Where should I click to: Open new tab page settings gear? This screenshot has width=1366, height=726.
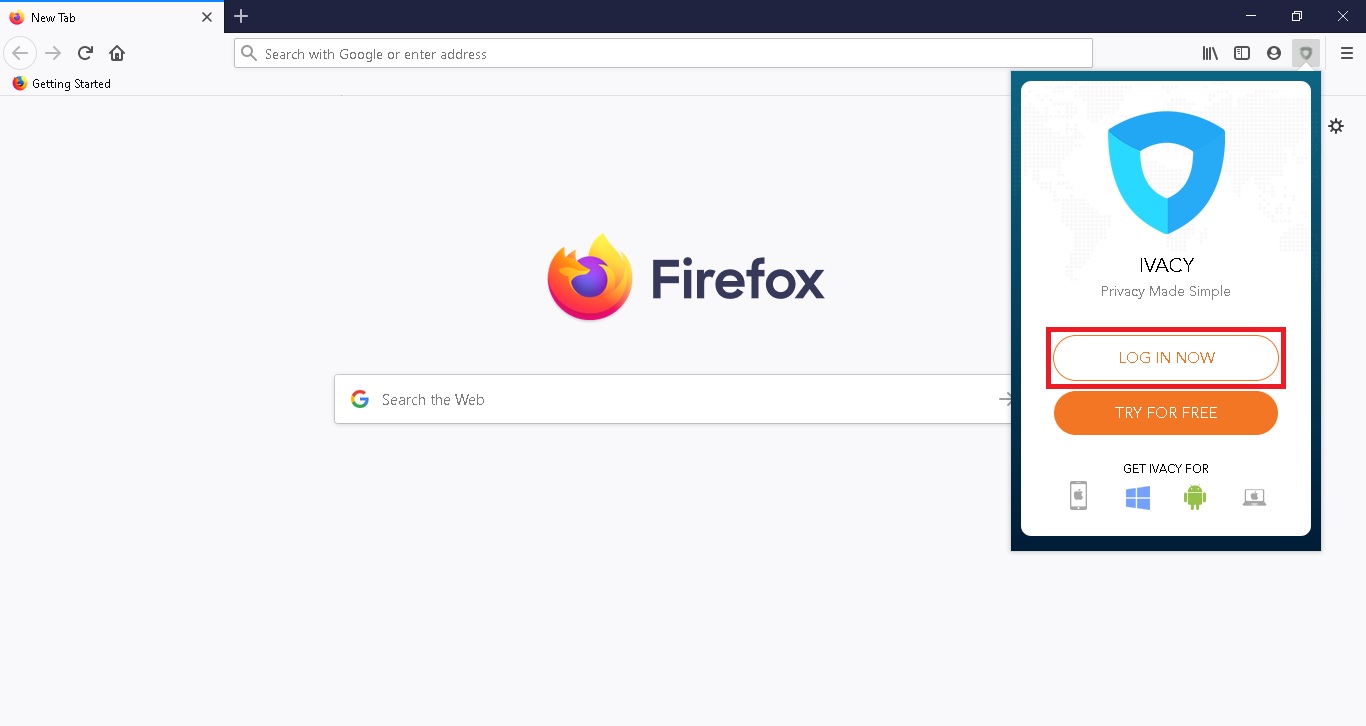coord(1336,126)
